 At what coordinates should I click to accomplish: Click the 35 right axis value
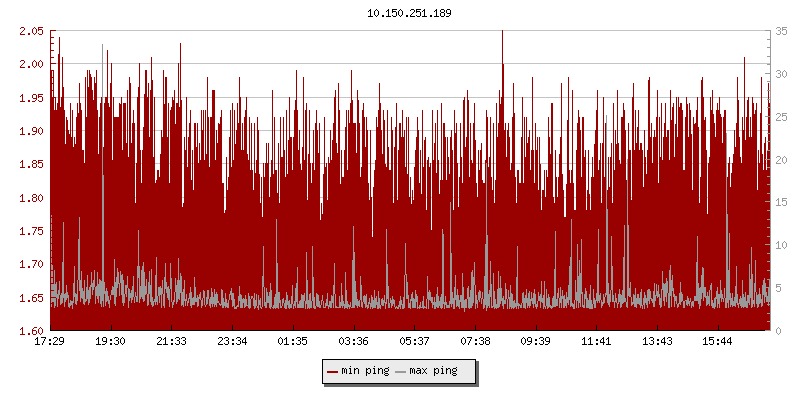pyautogui.click(x=782, y=31)
